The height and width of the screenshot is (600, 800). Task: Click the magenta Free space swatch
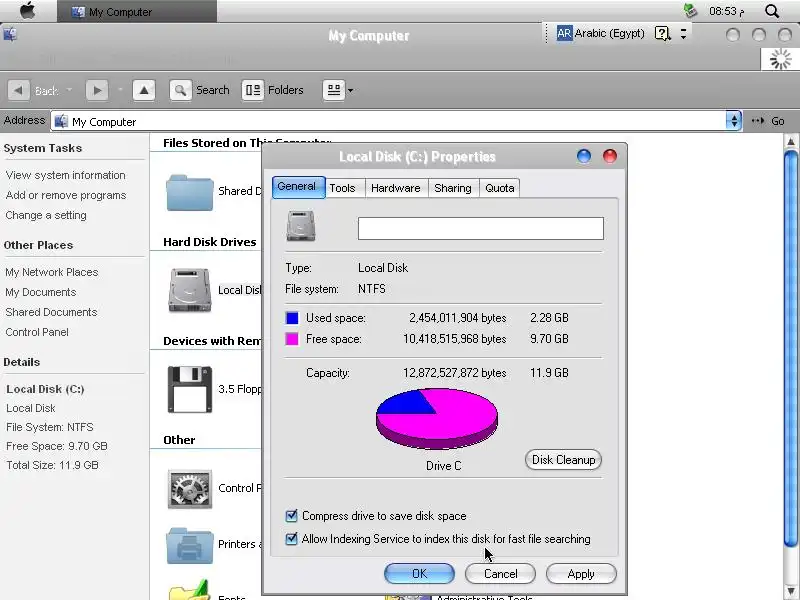click(292, 339)
